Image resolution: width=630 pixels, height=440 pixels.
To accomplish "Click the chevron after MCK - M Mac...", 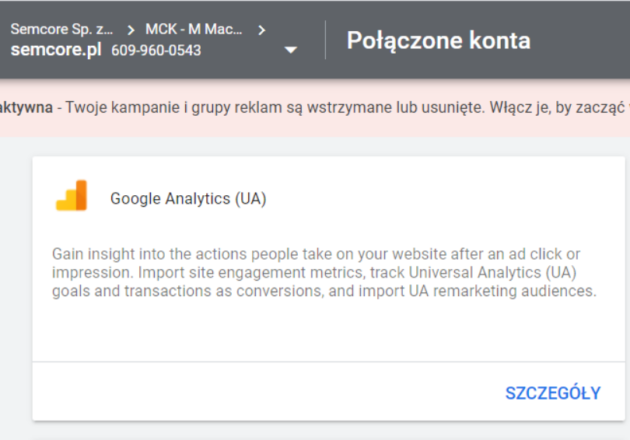I will tap(262, 30).
